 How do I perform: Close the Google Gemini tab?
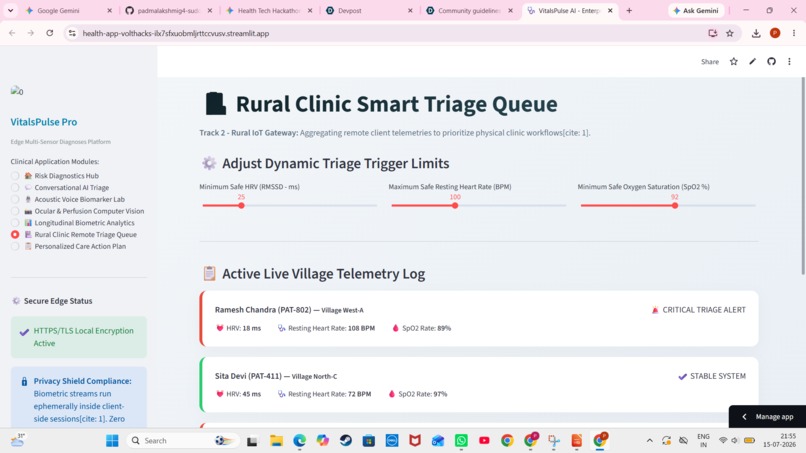(x=109, y=10)
